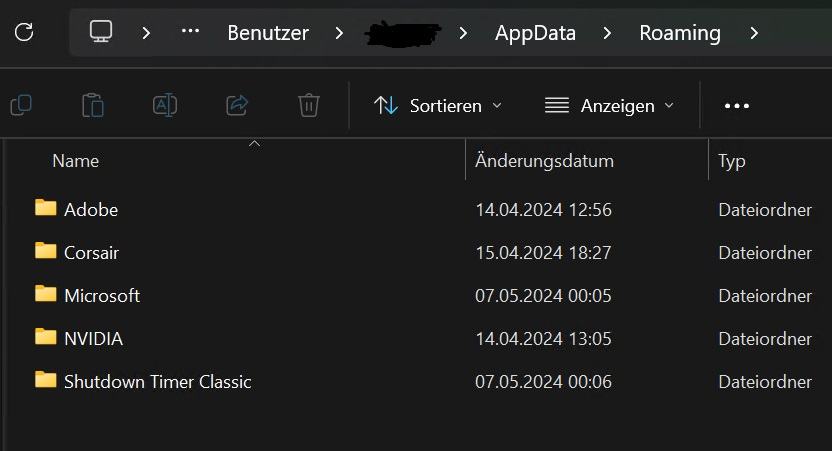Image resolution: width=832 pixels, height=451 pixels.
Task: Click the share icon in toolbar
Action: tap(237, 105)
